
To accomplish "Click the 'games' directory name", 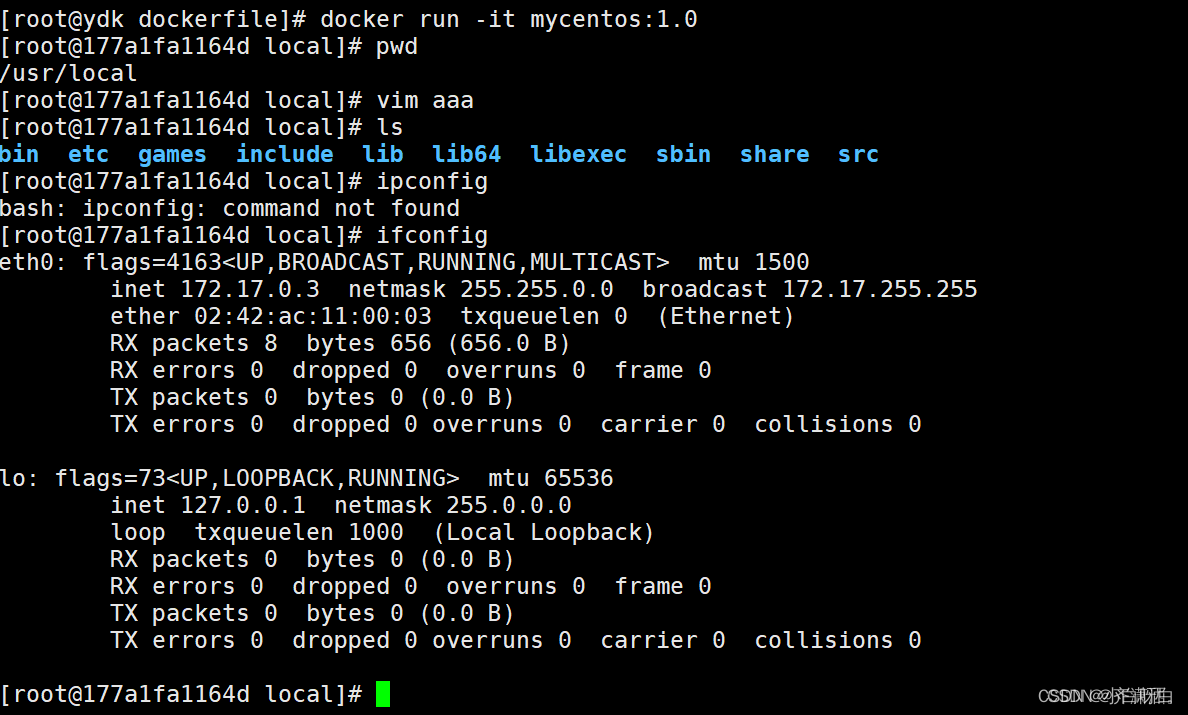I will (172, 155).
